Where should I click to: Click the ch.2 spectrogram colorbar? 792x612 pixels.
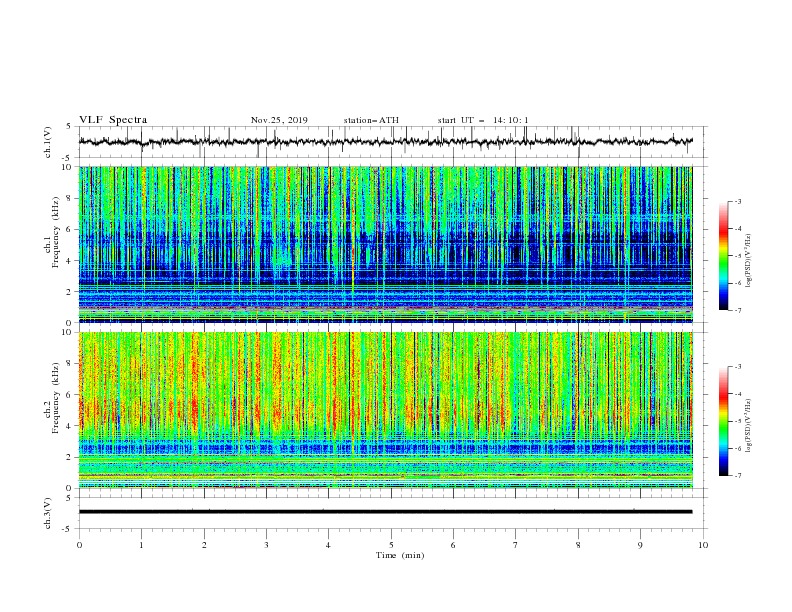pyautogui.click(x=723, y=421)
